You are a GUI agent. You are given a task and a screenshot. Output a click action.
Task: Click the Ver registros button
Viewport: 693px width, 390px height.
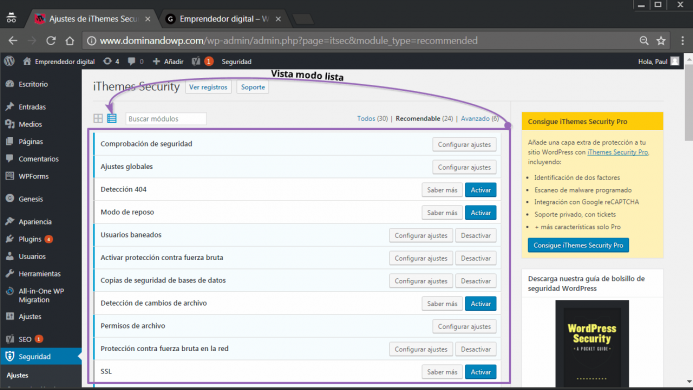tap(208, 87)
